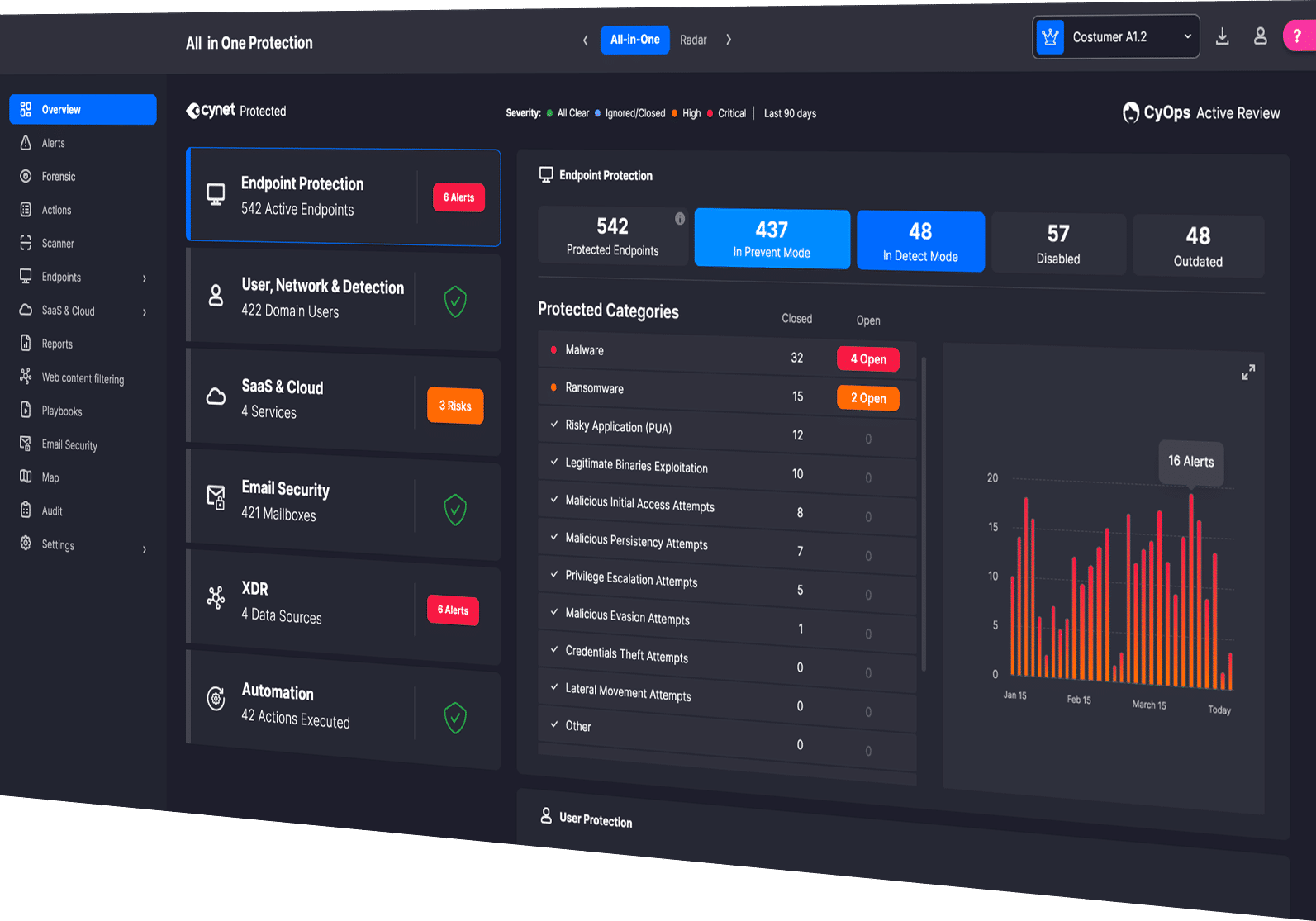Open Forensic from the sidebar
The image size is (1316, 921).
[x=58, y=177]
